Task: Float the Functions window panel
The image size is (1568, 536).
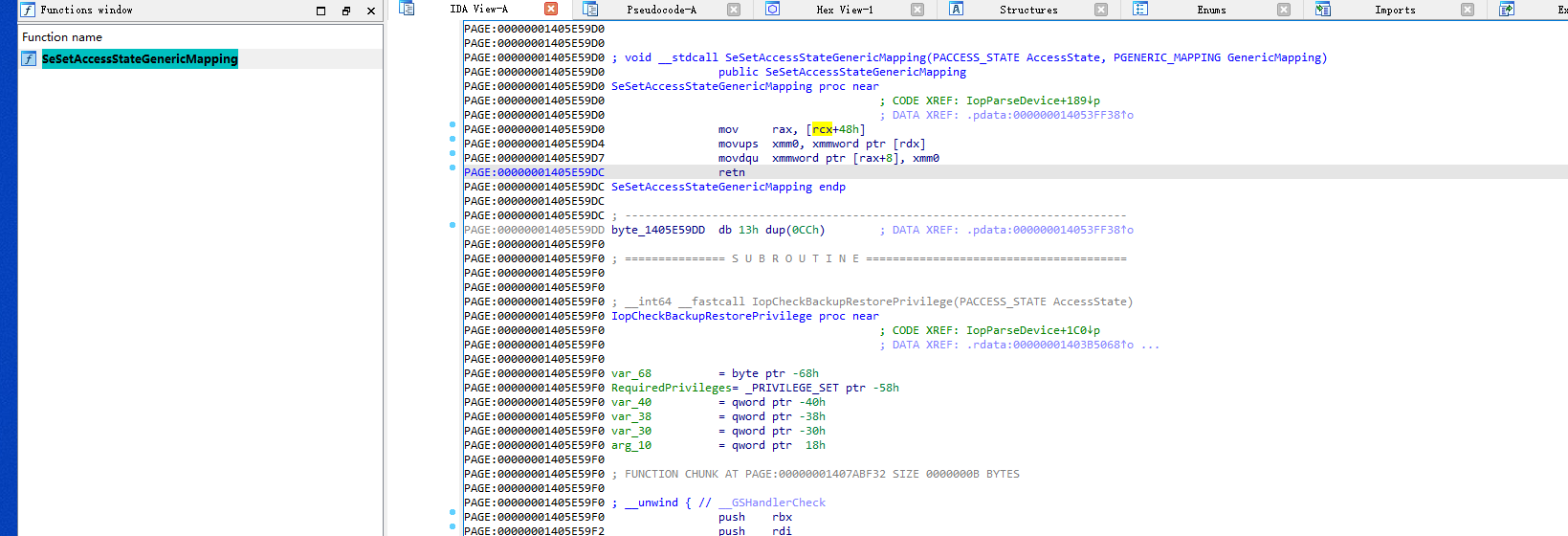Action: [x=346, y=11]
